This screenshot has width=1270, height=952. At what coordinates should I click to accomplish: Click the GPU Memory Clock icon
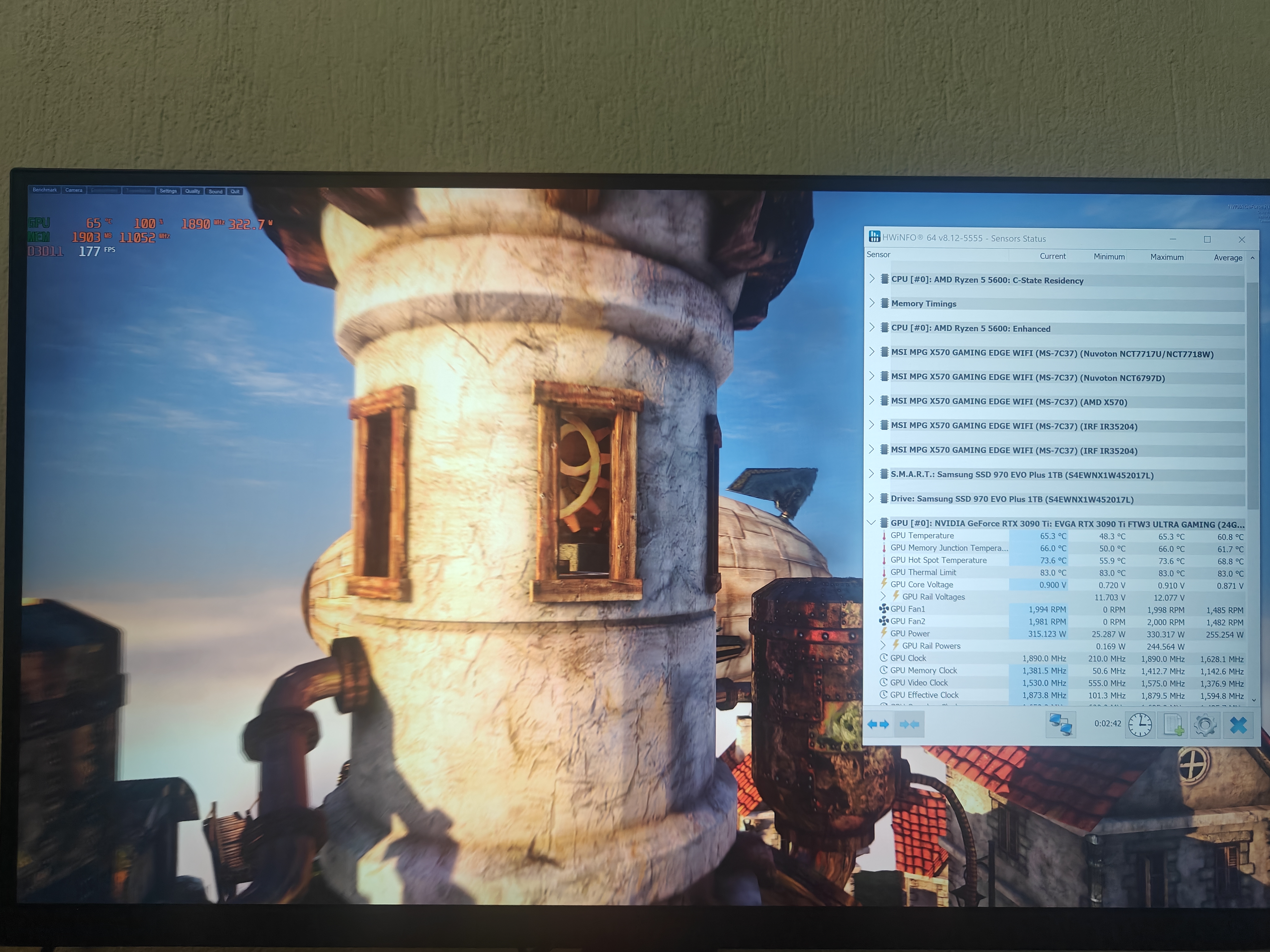[884, 670]
